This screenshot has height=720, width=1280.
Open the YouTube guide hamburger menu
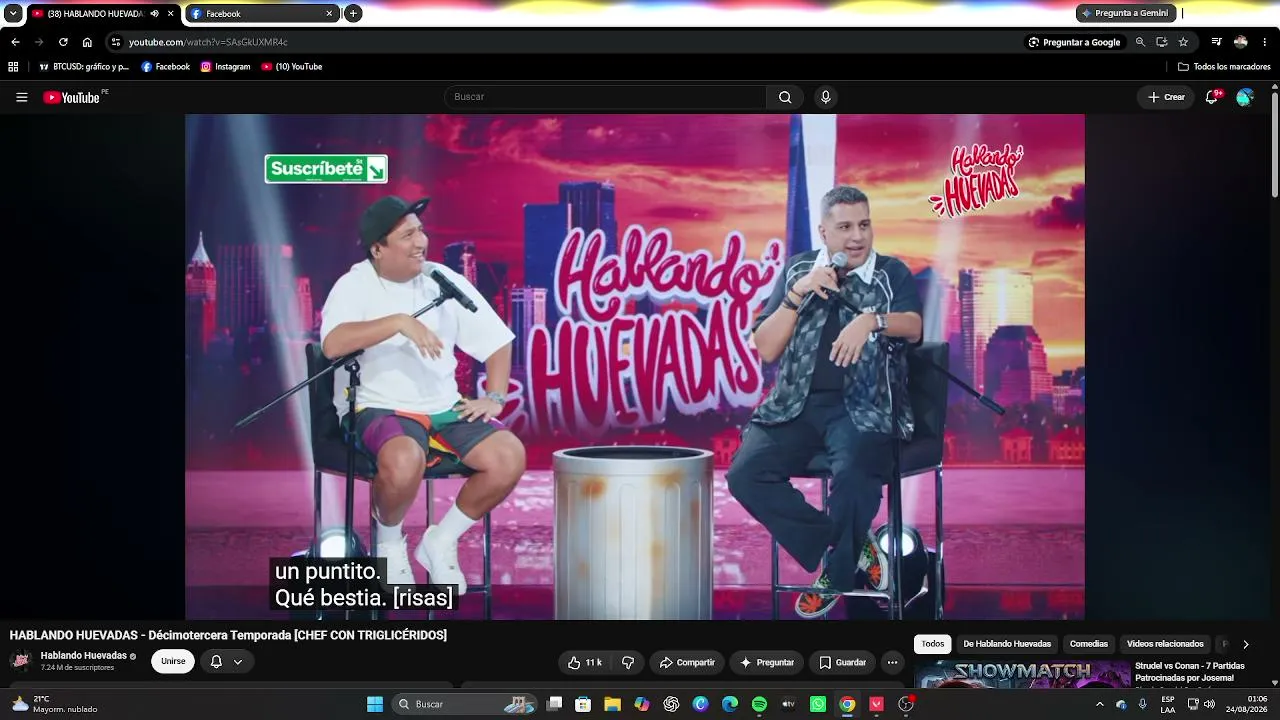(22, 97)
